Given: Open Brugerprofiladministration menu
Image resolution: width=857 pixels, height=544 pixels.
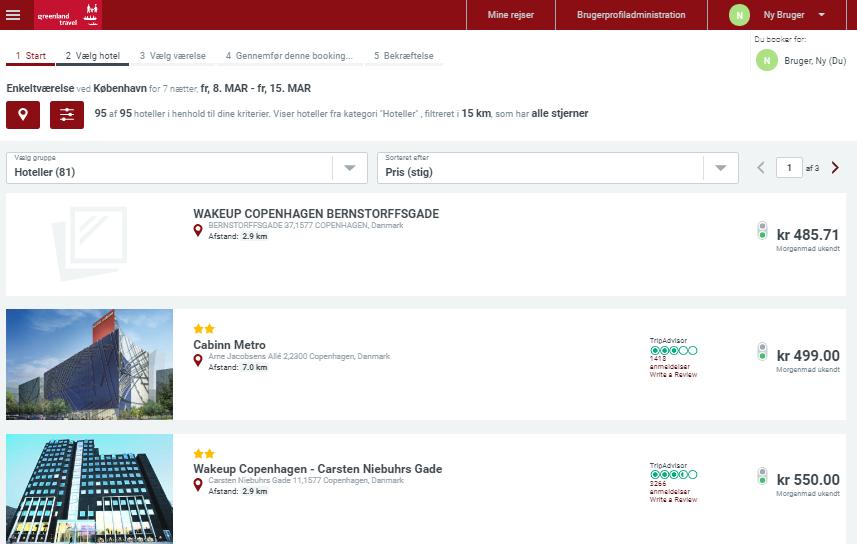Looking at the screenshot, I should [631, 15].
